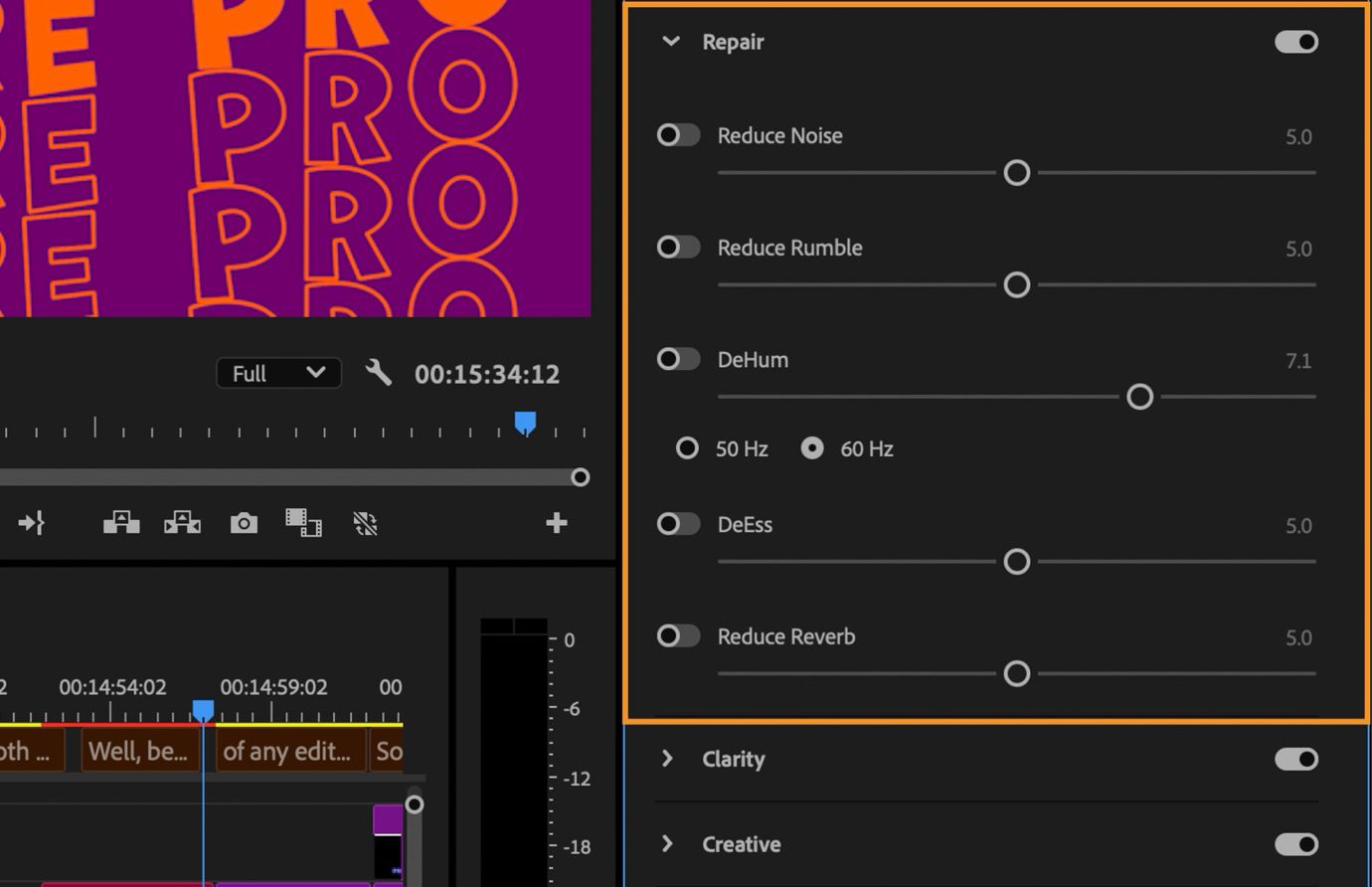Click the Program Monitor blue playhead marker

(525, 424)
